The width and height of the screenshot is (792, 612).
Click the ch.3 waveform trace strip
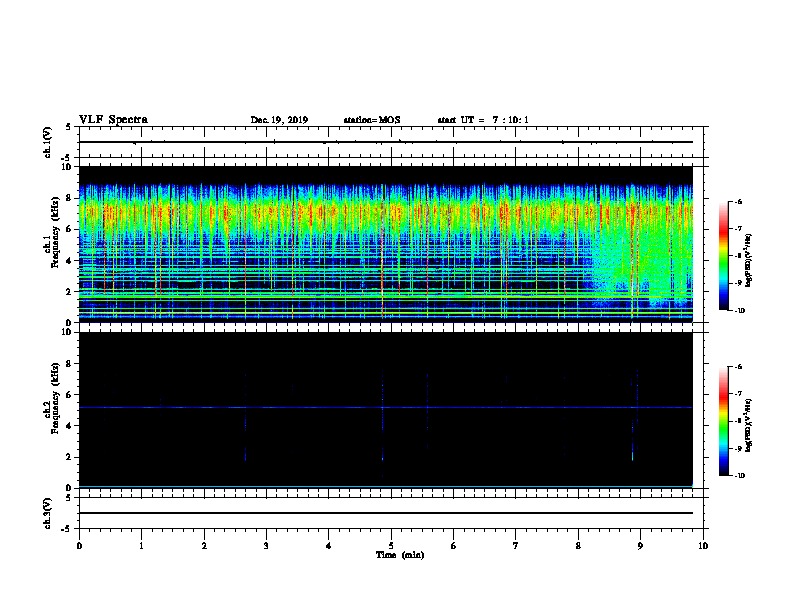[x=386, y=513]
